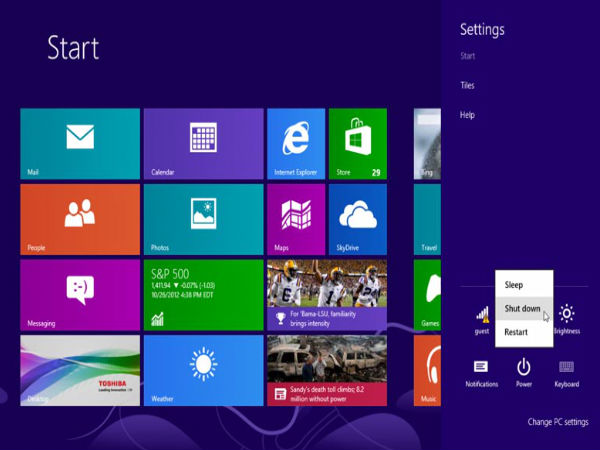Open the Weather tile

(203, 369)
